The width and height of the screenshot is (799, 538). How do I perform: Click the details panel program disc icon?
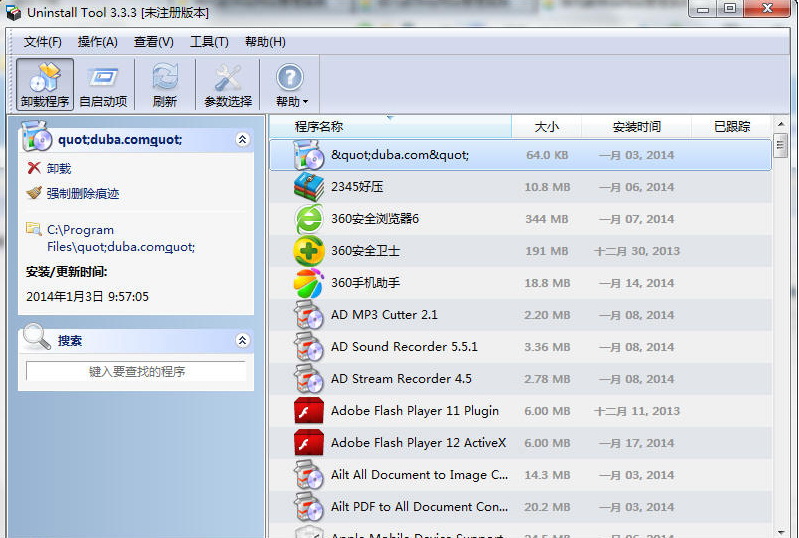coord(37,137)
